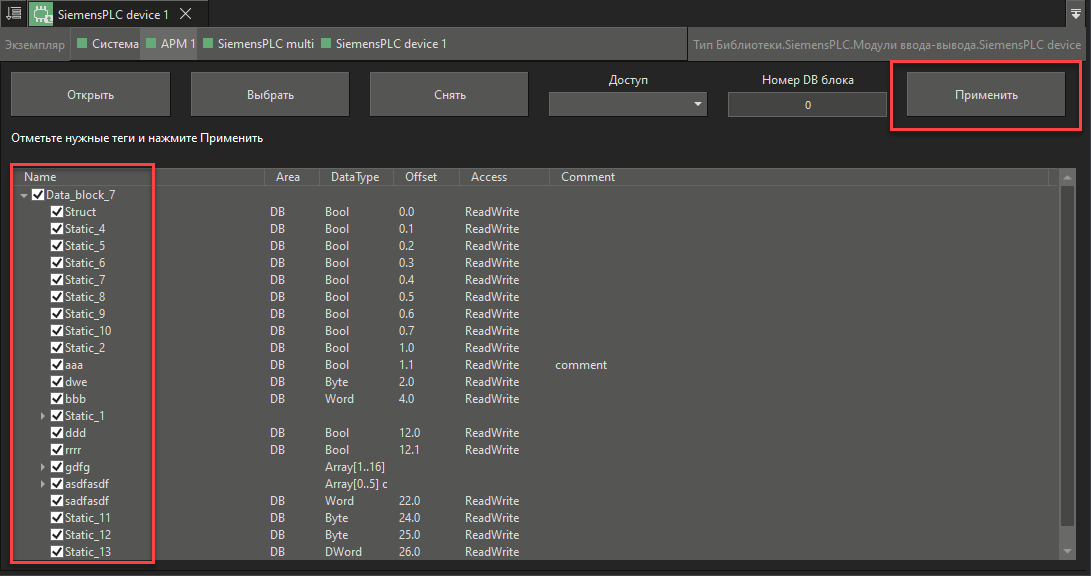The height and width of the screenshot is (576, 1091).
Task: Uncheck the aaa checkbox
Action: (57, 365)
